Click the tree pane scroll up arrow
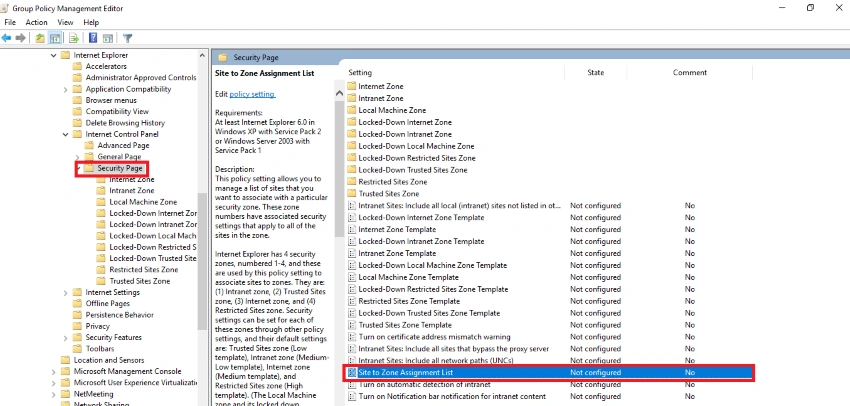Viewport: 850px width, 406px height. [202, 55]
